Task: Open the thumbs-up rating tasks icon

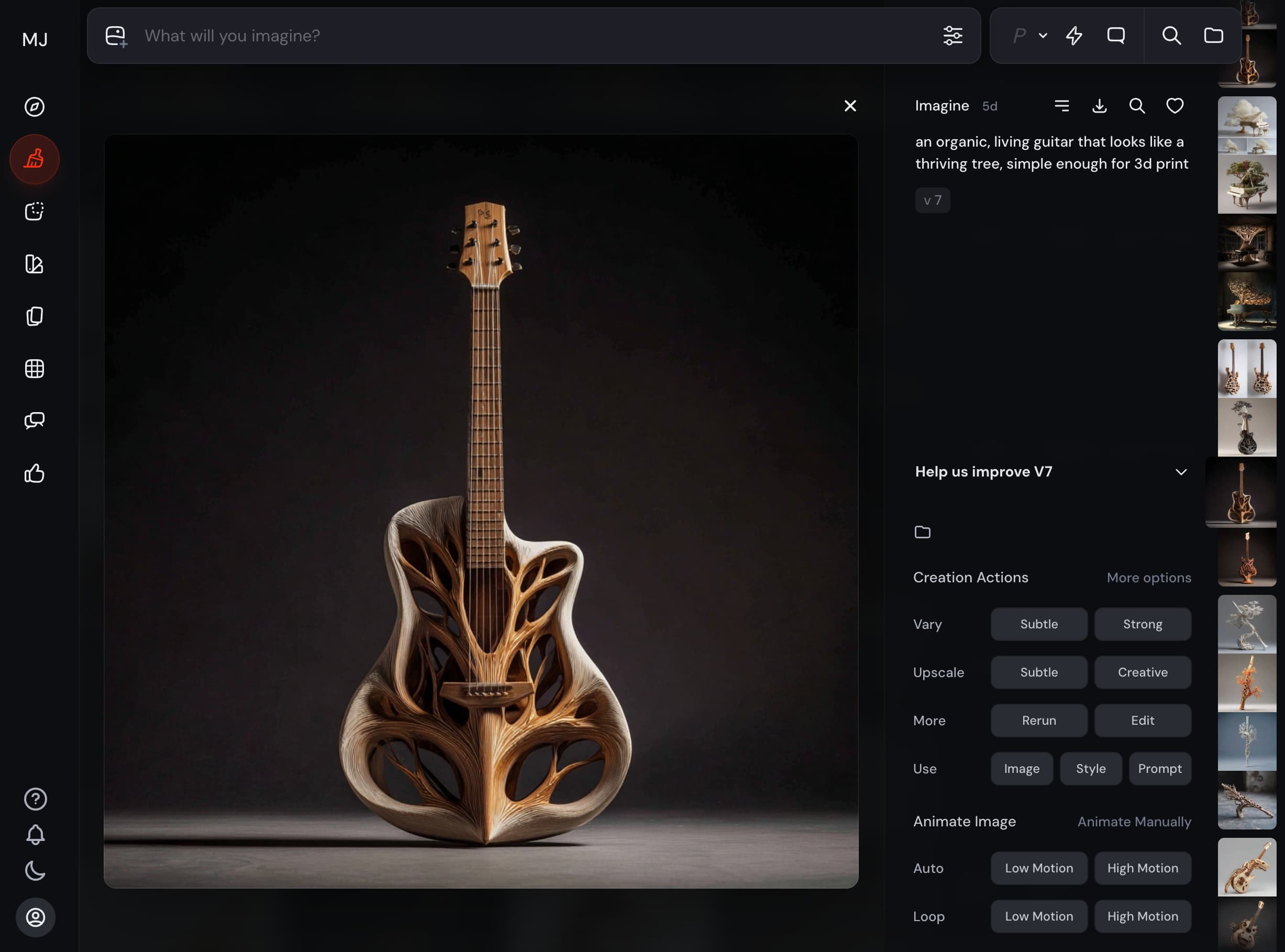Action: [x=35, y=473]
